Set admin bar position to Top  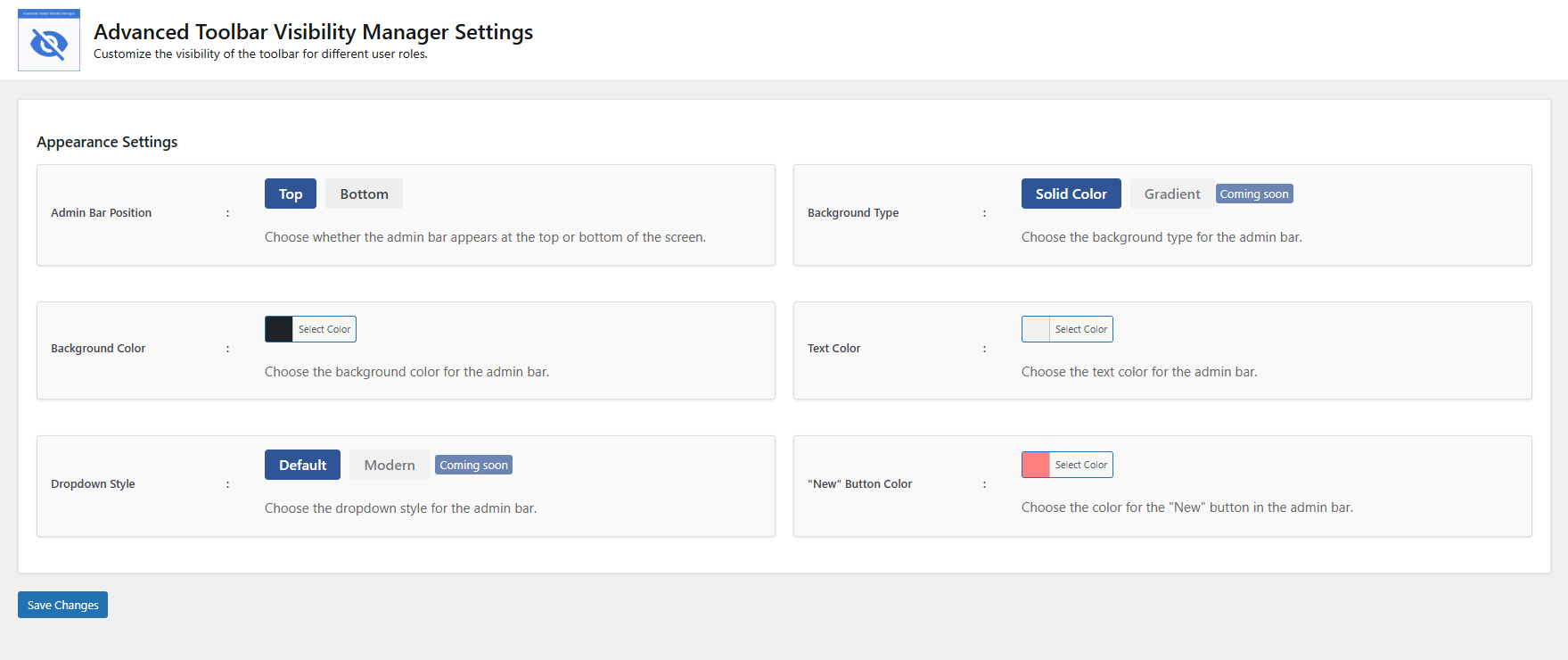point(291,194)
